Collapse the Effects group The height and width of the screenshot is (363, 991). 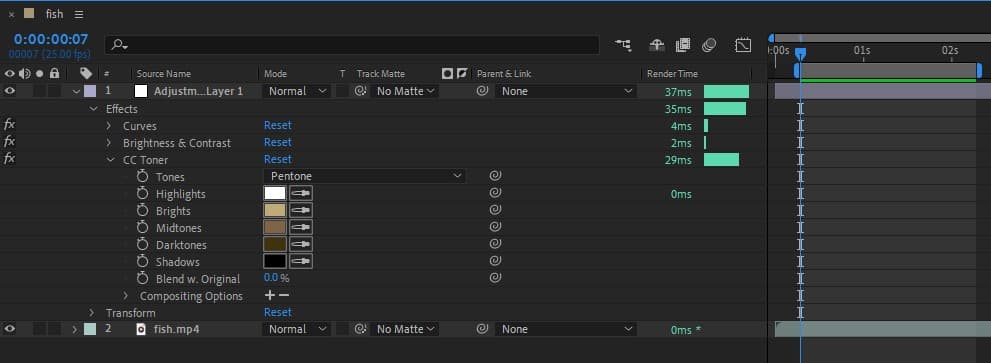94,109
